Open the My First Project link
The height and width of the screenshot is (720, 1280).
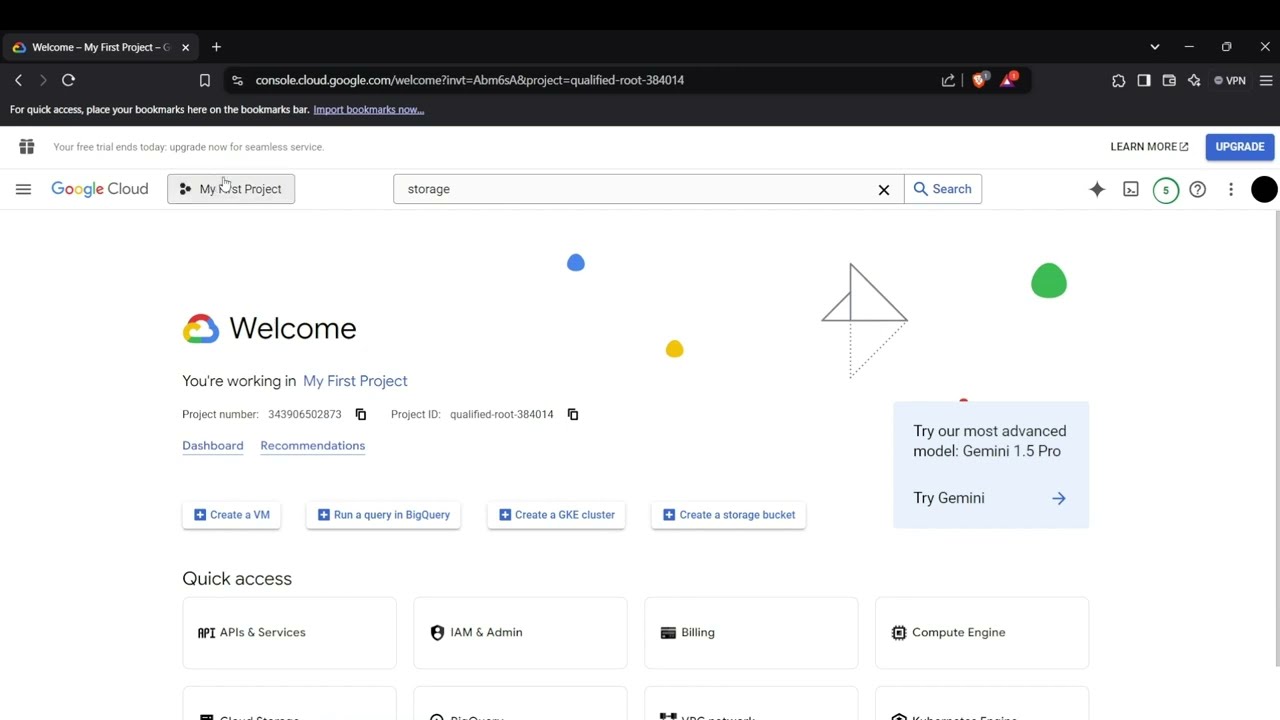(x=355, y=381)
